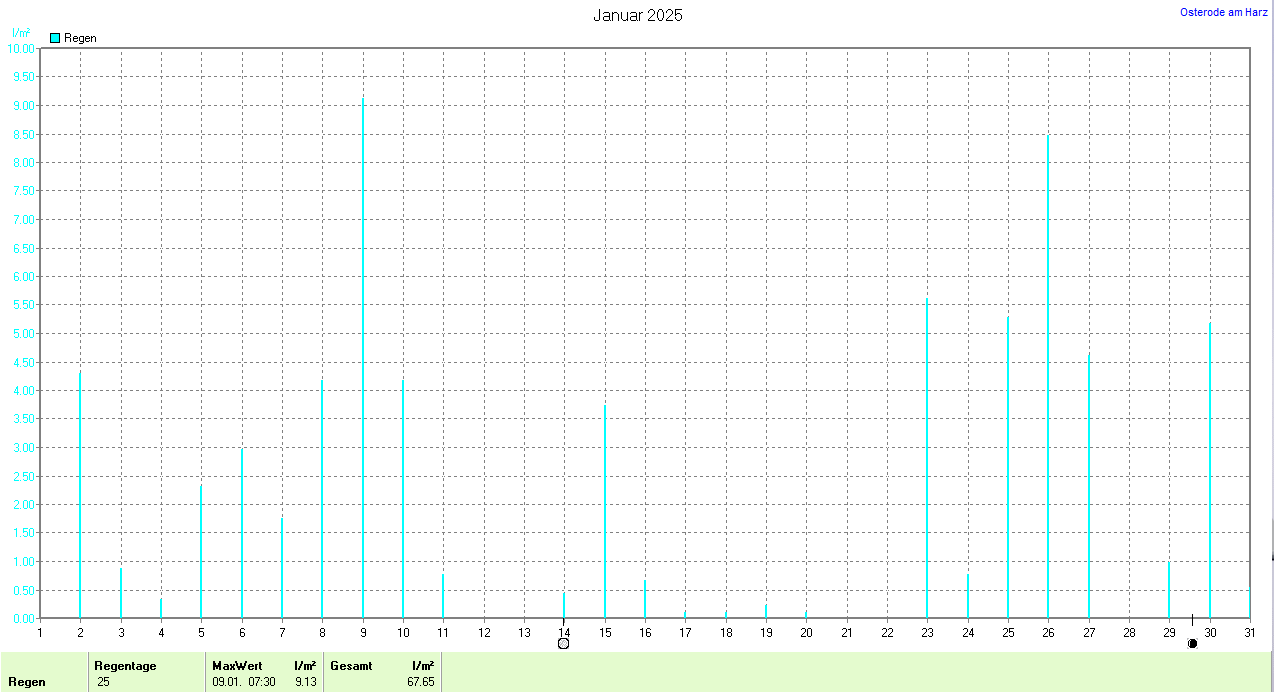Click the cyan Regen legend square
This screenshot has height=692, width=1274.
tap(56, 38)
